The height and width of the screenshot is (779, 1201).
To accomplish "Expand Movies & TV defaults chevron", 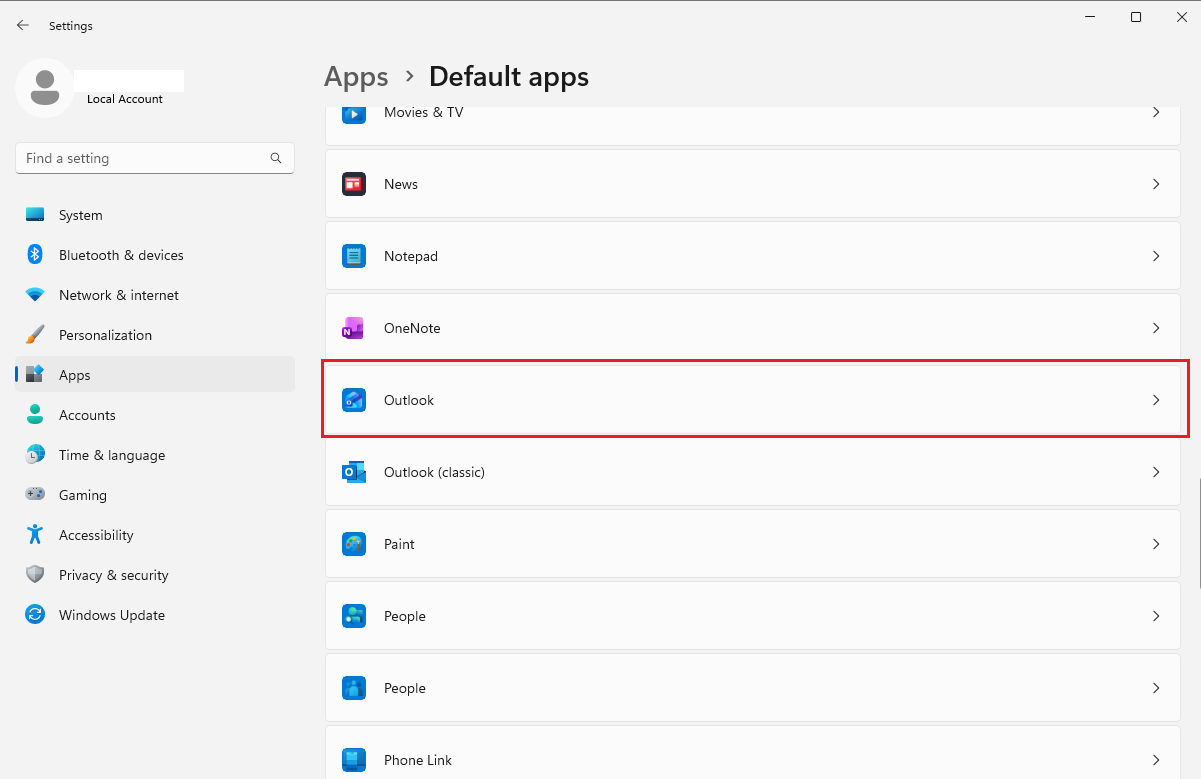I will tap(1156, 112).
